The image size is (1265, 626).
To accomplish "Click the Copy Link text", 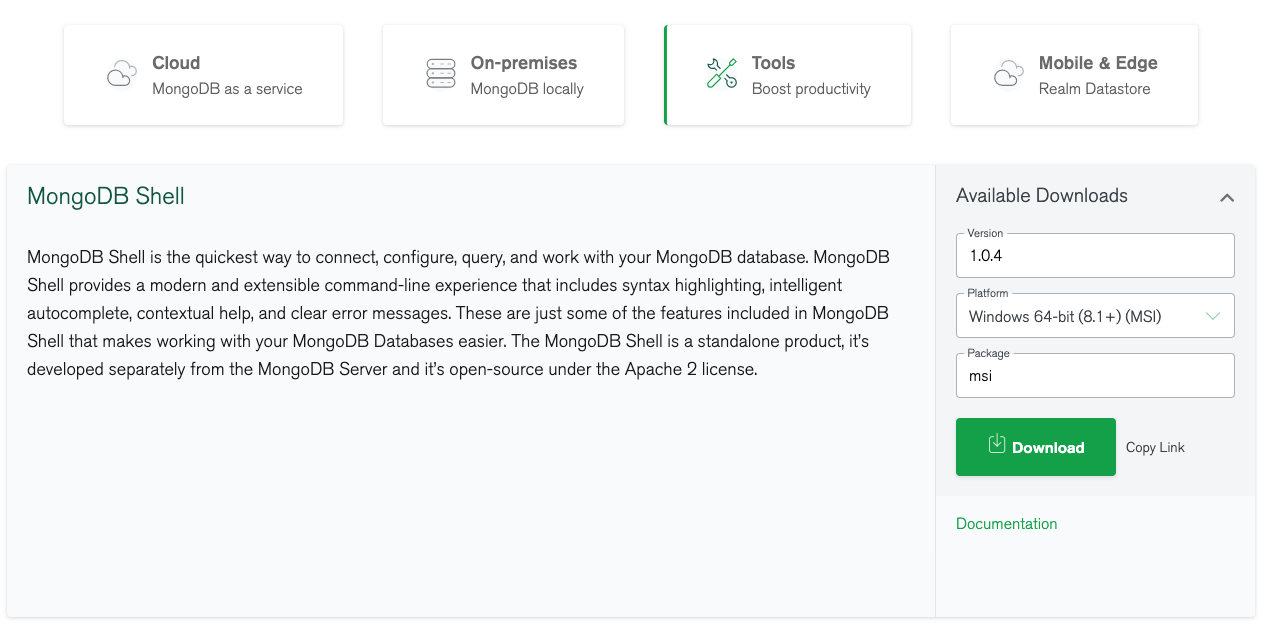I will tap(1155, 448).
